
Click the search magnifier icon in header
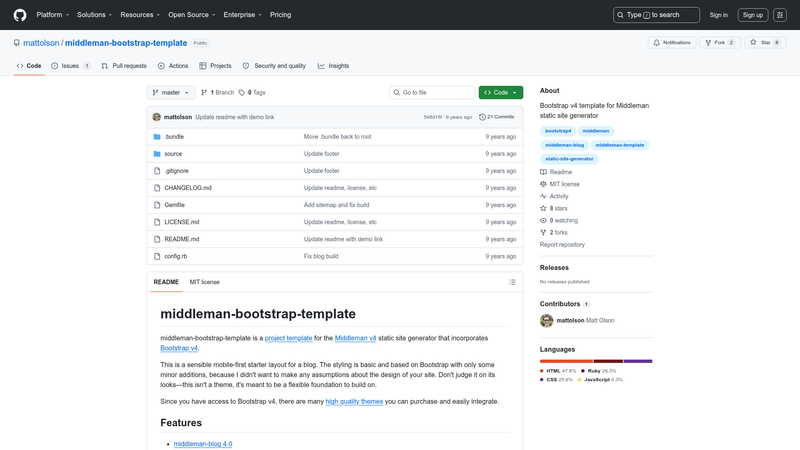coord(620,15)
